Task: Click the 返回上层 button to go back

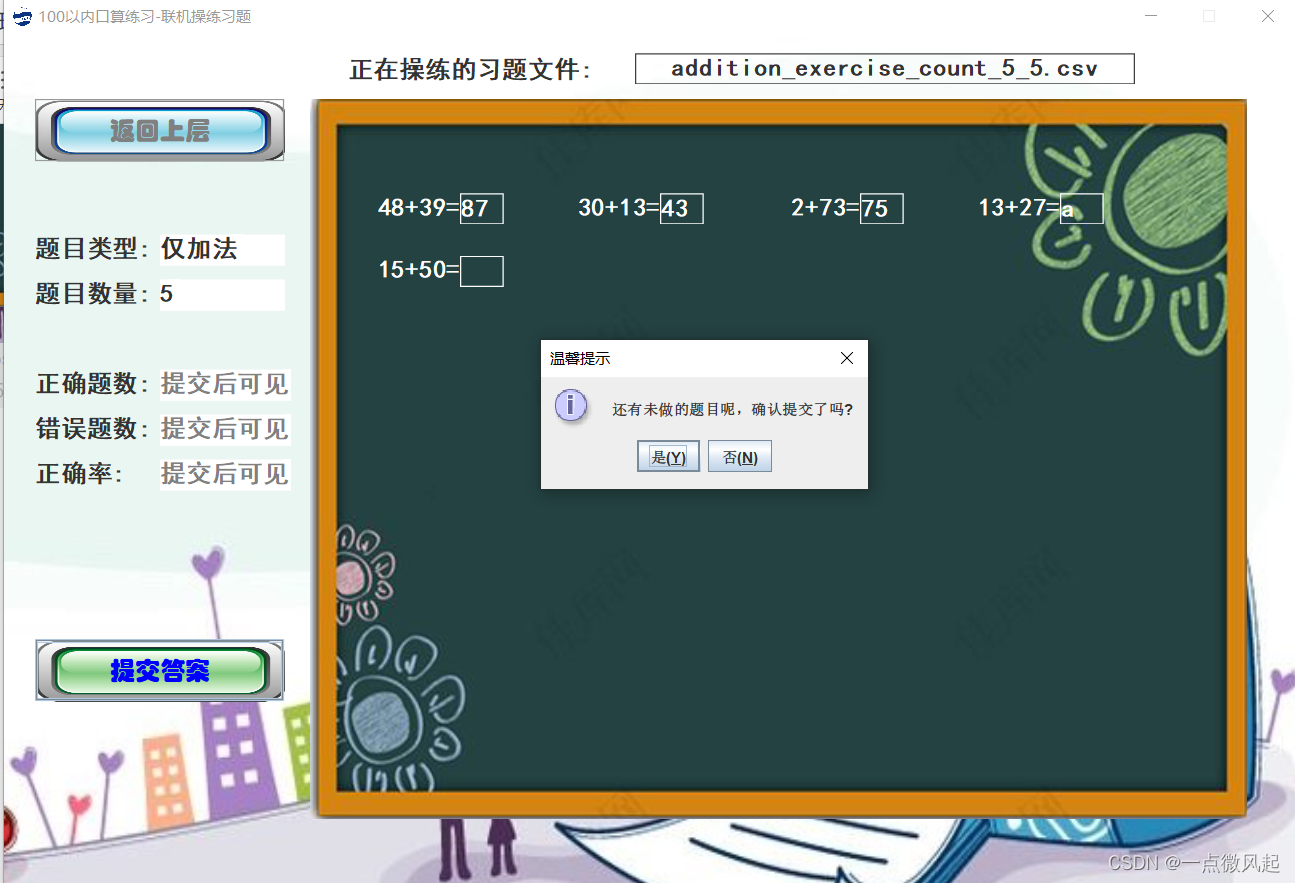Action: pyautogui.click(x=159, y=130)
